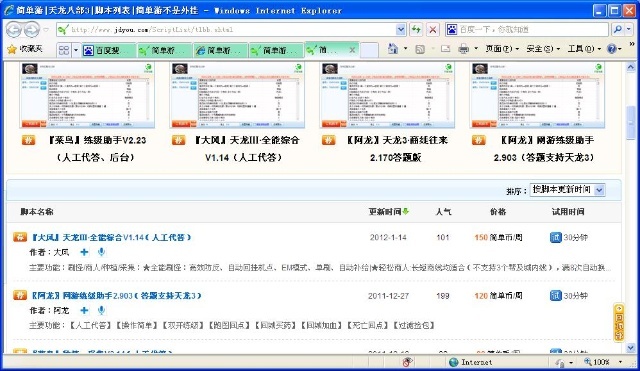Switch to the tab with IE icon

220,50
